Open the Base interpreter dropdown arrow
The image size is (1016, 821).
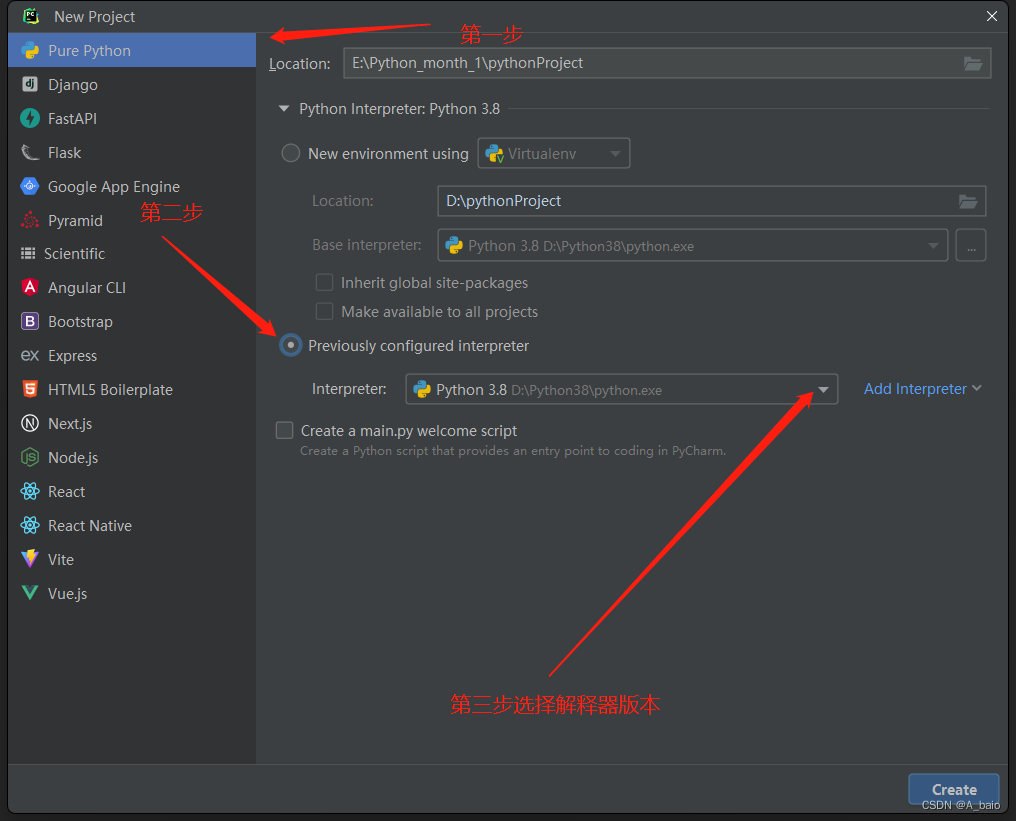pyautogui.click(x=933, y=246)
